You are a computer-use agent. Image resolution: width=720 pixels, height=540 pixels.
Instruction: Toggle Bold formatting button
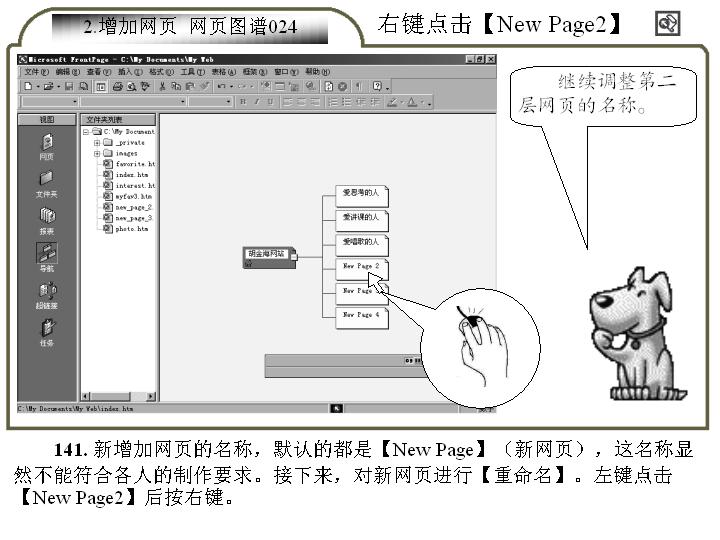[x=243, y=101]
